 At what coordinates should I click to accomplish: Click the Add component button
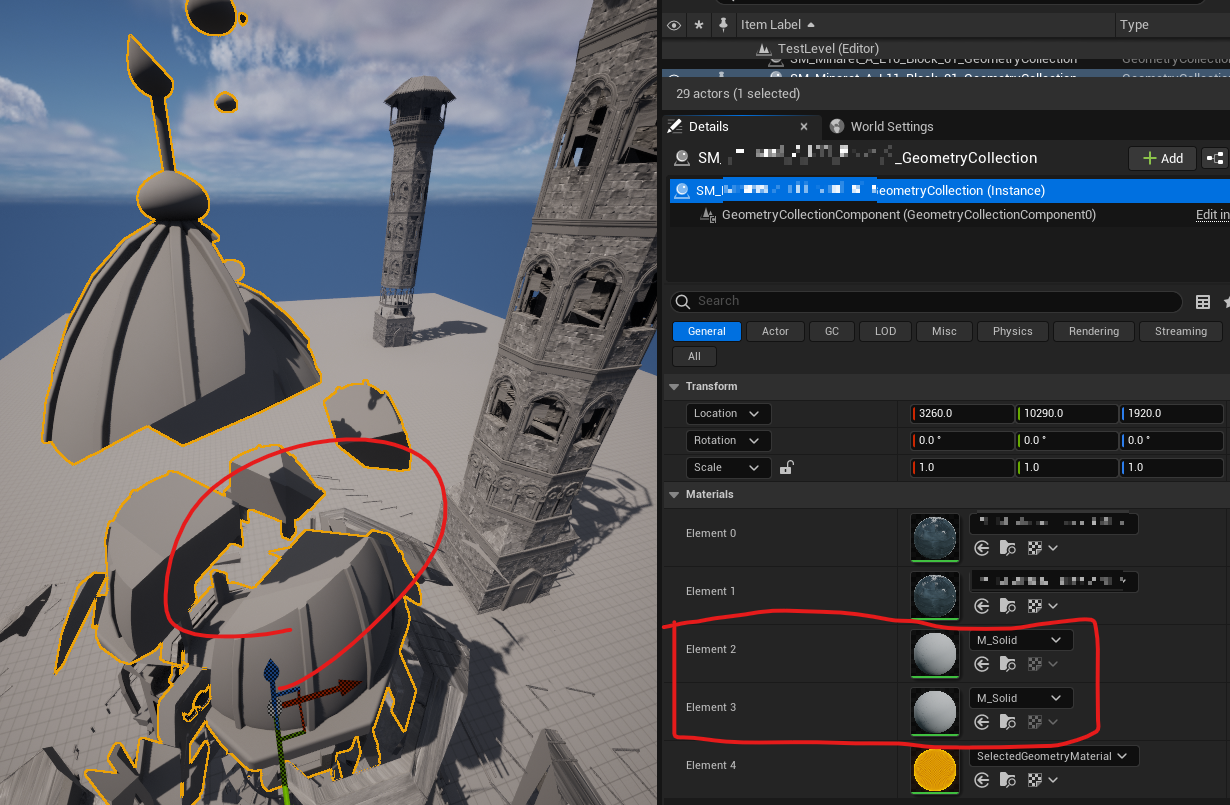[1162, 158]
